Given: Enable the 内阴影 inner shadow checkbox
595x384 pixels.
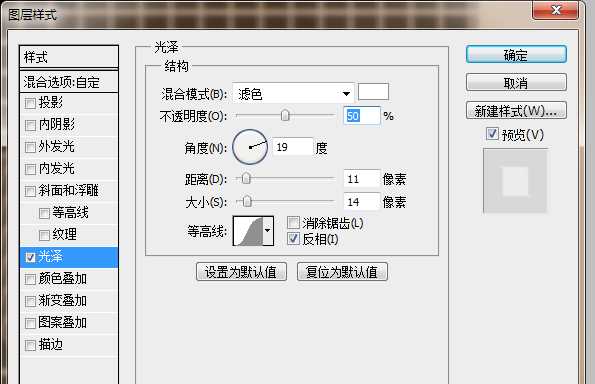Looking at the screenshot, I should 30,125.
